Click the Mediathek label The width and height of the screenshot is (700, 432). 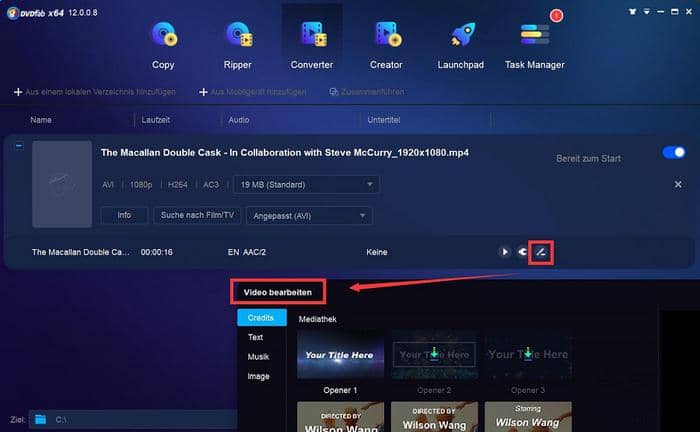[317, 319]
